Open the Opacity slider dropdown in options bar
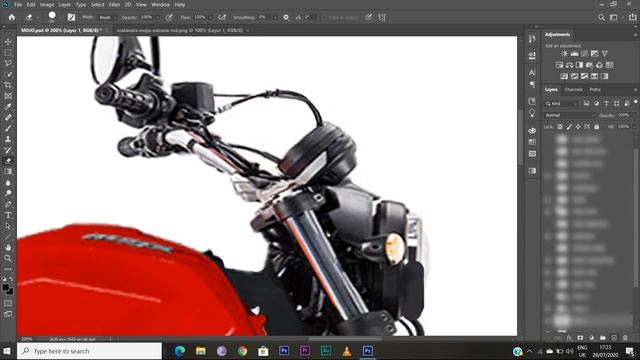Image resolution: width=640 pixels, height=360 pixels. point(157,18)
